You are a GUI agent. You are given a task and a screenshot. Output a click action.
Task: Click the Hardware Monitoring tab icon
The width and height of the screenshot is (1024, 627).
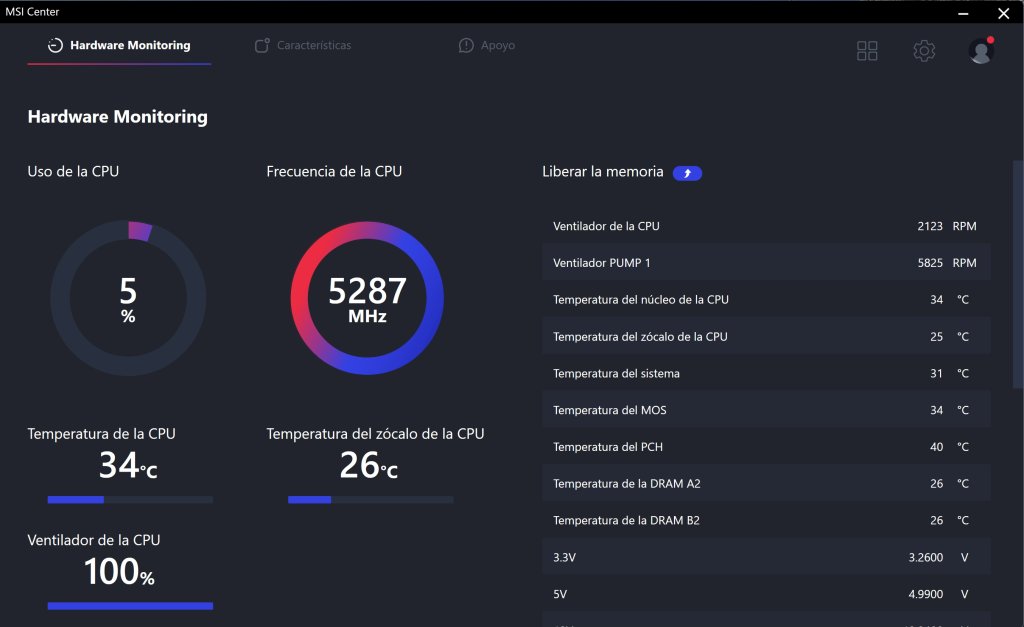pos(55,45)
